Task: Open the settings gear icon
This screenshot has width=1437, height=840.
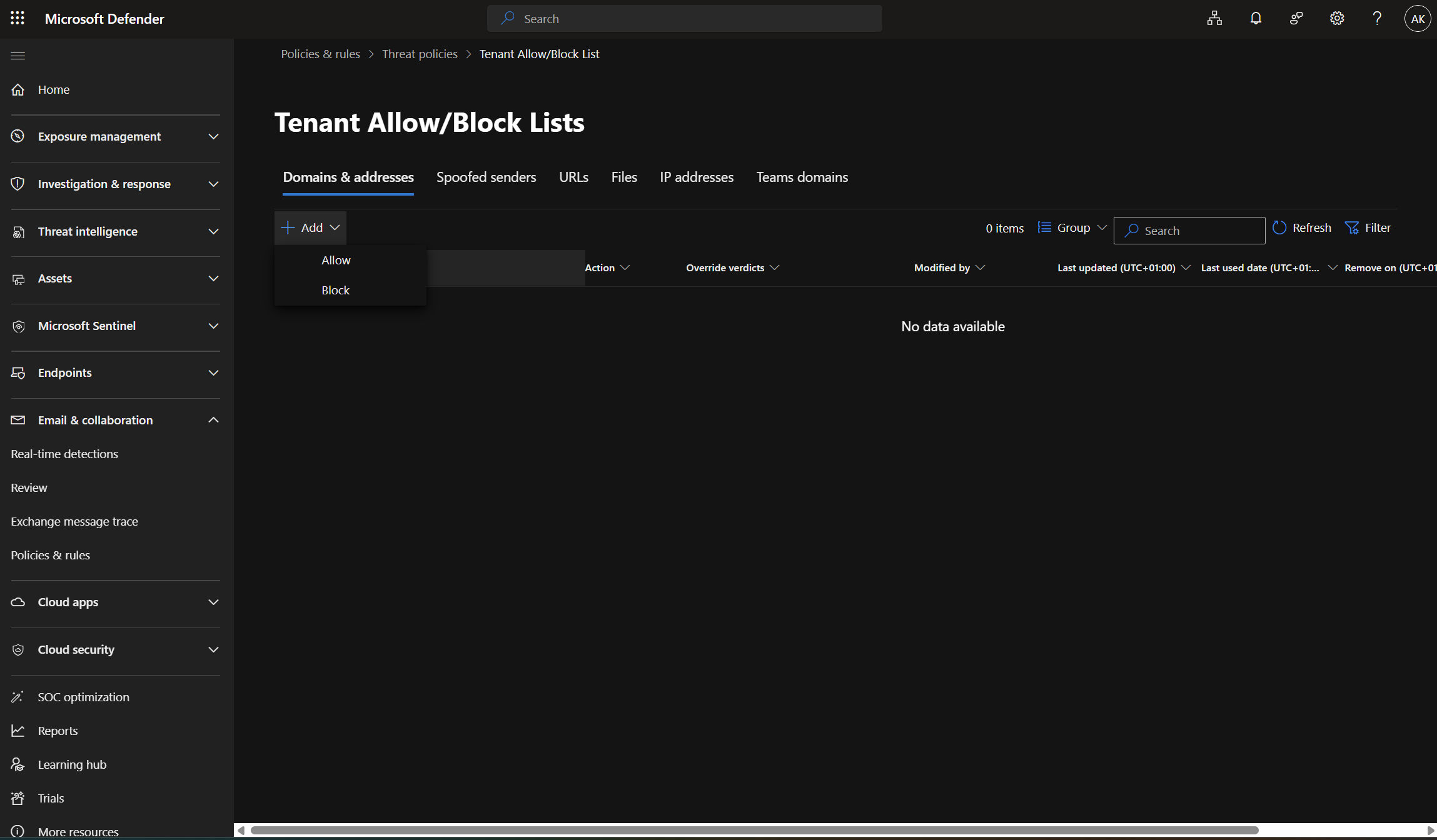Action: click(x=1336, y=18)
